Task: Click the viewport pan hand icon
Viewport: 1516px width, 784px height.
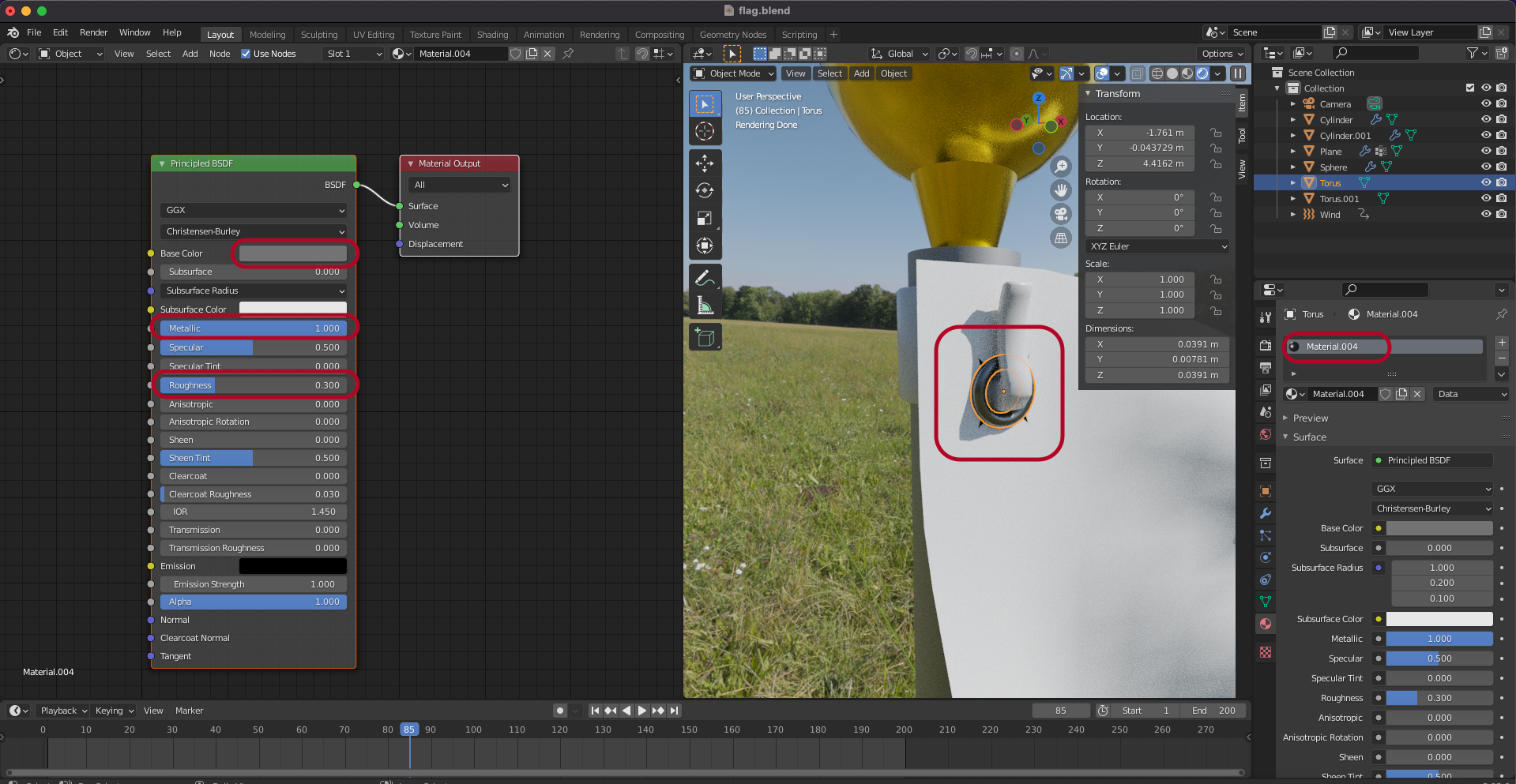Action: point(1061,190)
